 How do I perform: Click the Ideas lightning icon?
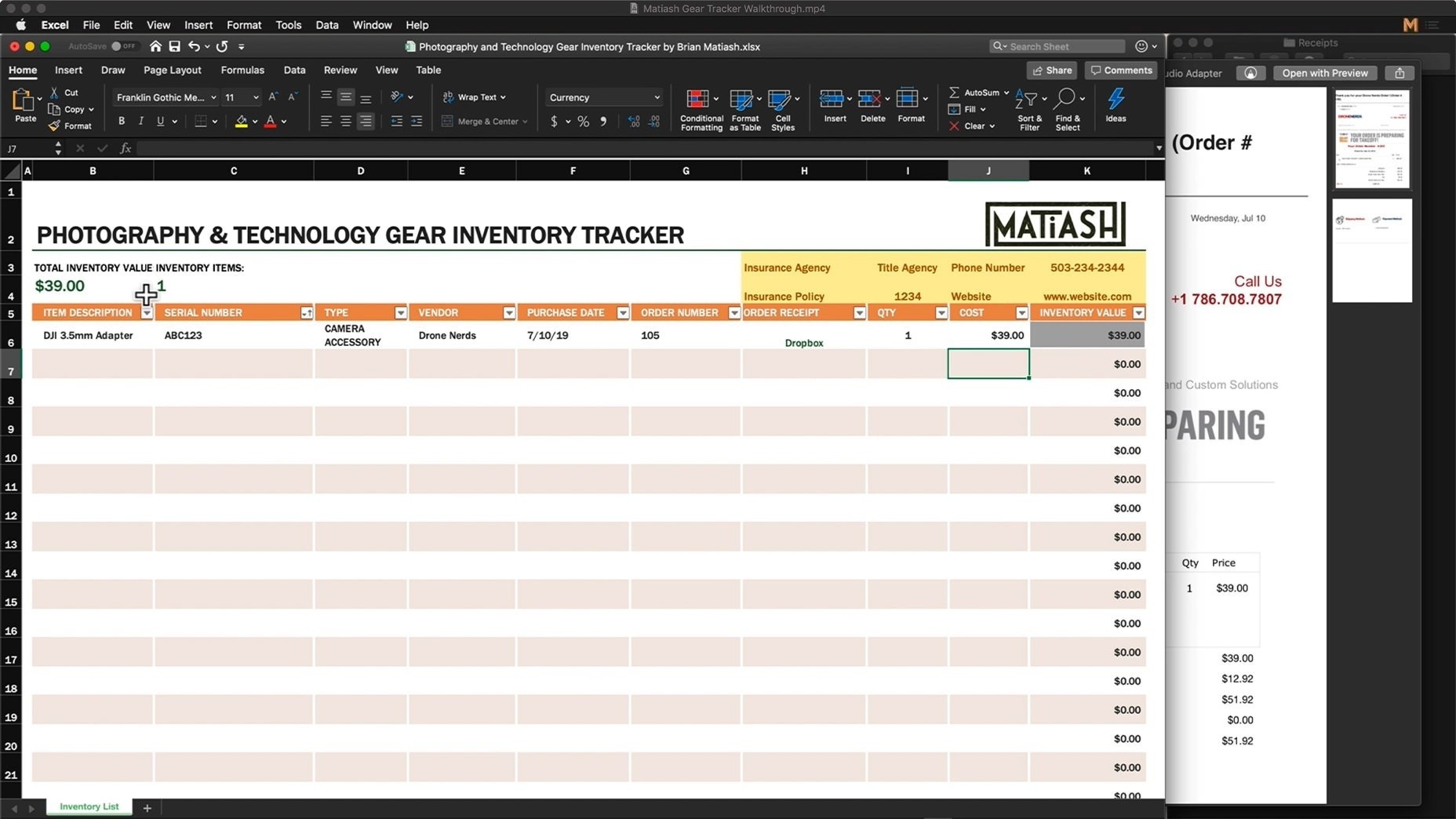tap(1115, 100)
